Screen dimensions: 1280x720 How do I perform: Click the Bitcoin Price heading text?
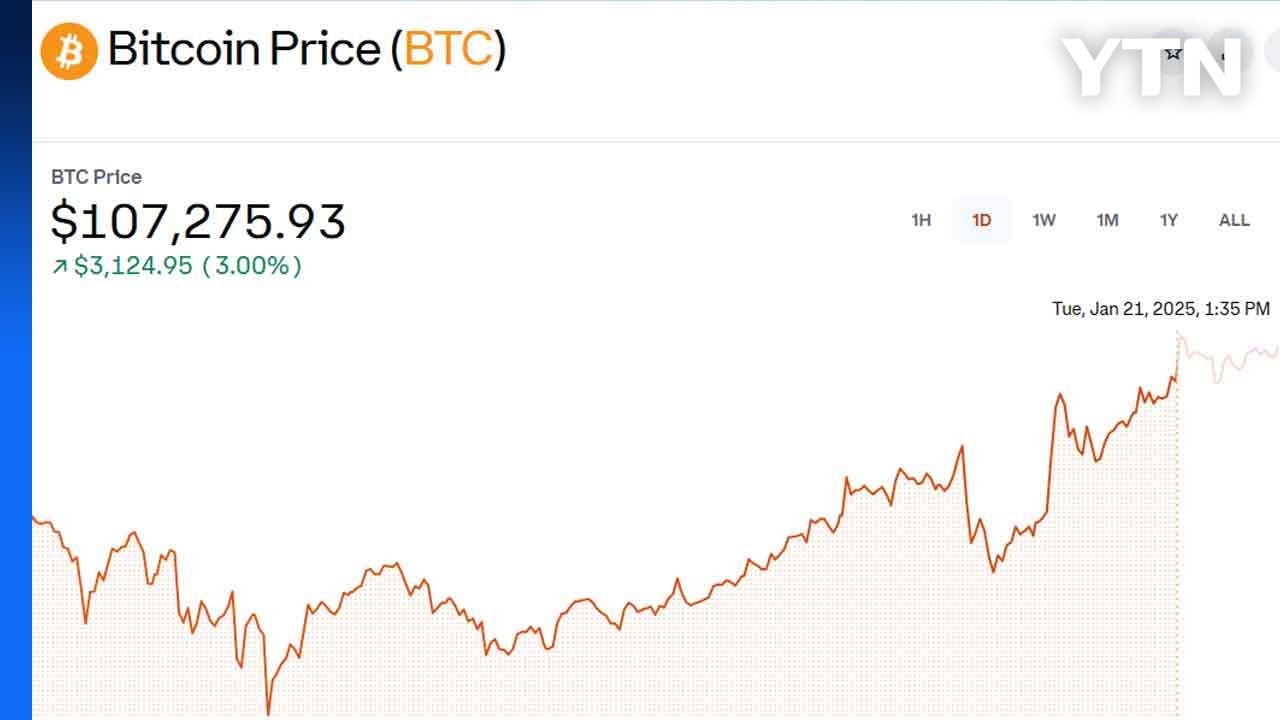pyautogui.click(x=244, y=49)
